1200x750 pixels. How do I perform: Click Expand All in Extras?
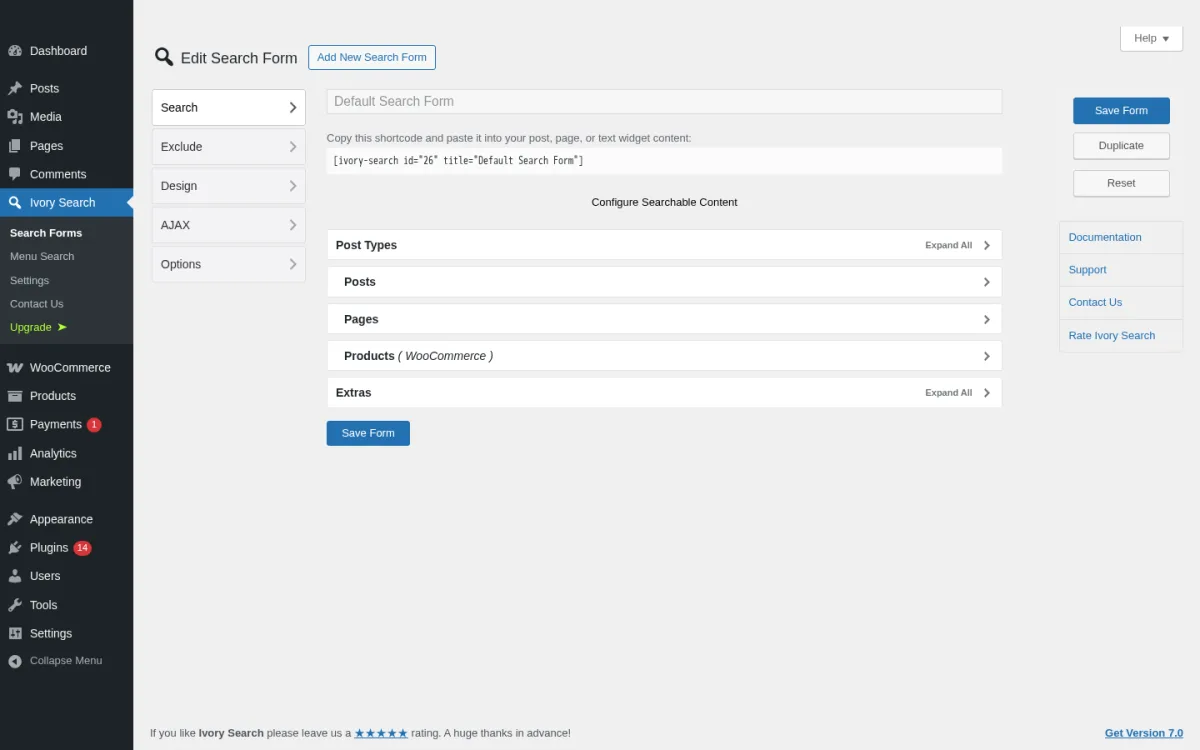pyautogui.click(x=948, y=393)
